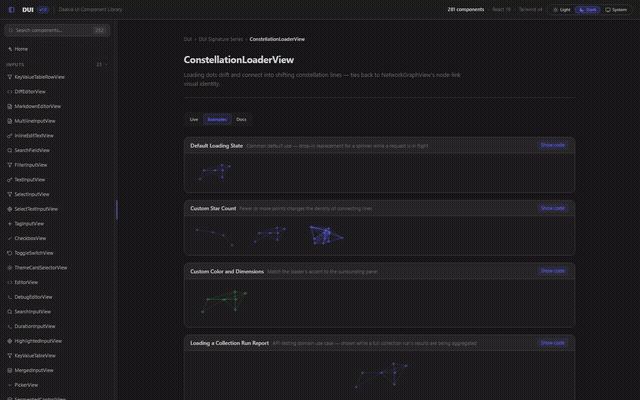Viewport: 640px width, 400px height.
Task: Click the CheckboxView checkmark icon
Action: [9, 238]
